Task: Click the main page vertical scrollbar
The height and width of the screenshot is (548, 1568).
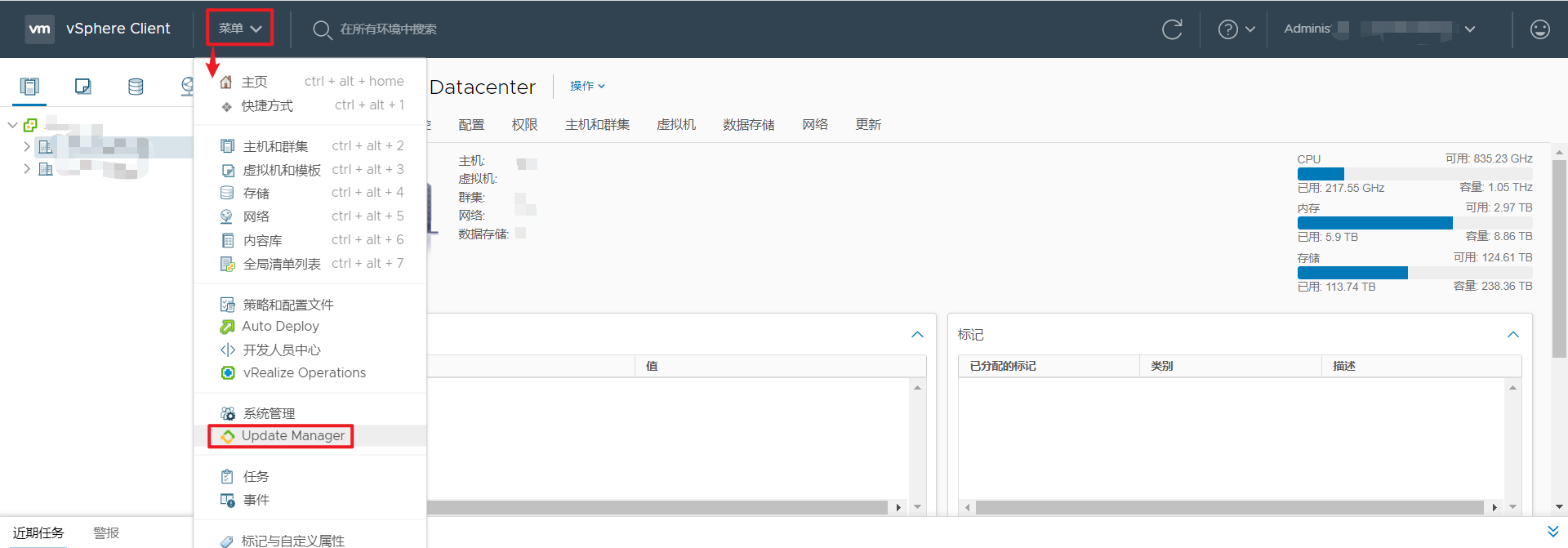Action: 1559,259
